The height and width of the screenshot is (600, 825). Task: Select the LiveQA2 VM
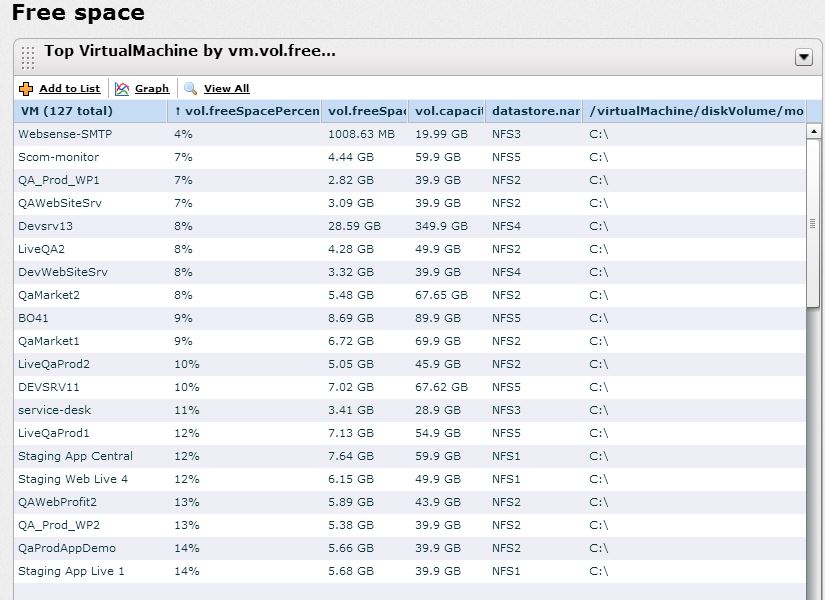[41, 249]
